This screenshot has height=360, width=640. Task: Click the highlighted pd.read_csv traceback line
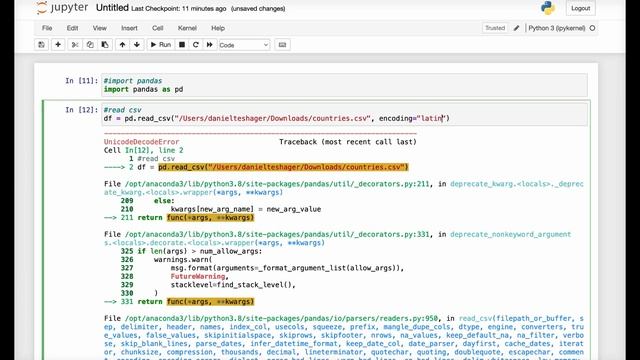tap(283, 167)
